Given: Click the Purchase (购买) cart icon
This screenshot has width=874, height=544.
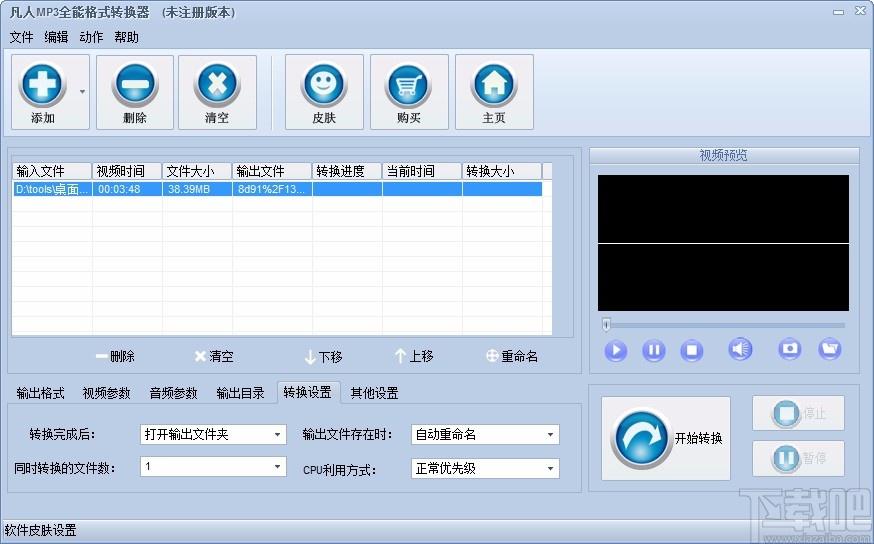Looking at the screenshot, I should point(409,84).
